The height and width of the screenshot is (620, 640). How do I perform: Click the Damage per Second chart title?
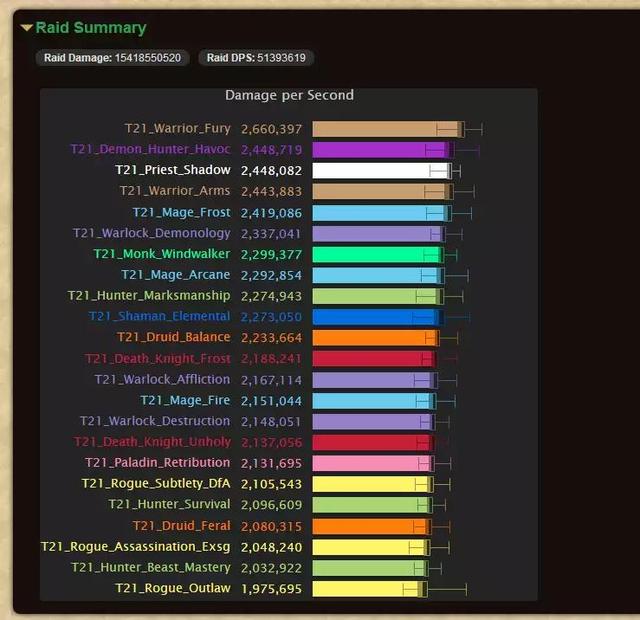[x=289, y=95]
